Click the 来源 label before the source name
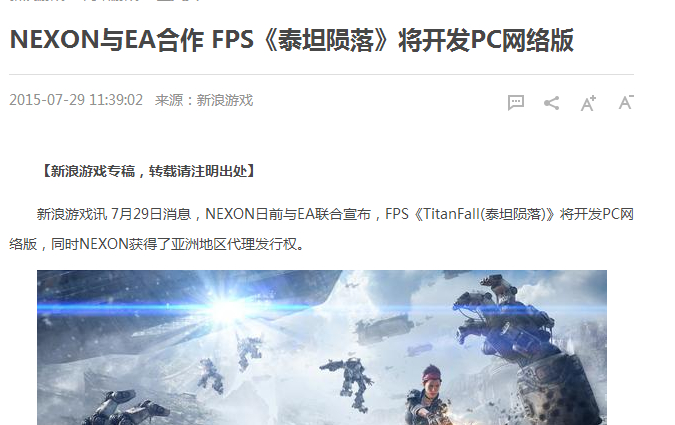The width and height of the screenshot is (675, 425). pos(169,100)
